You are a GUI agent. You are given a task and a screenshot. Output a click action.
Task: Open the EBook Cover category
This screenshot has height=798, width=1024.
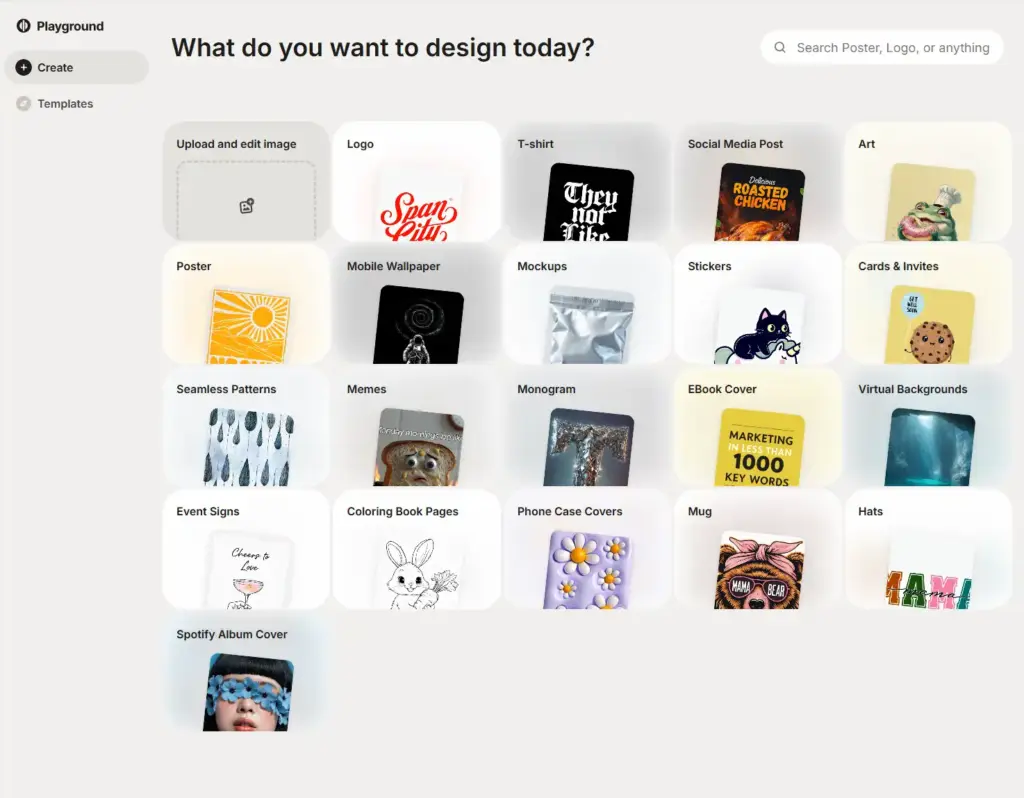click(x=758, y=427)
